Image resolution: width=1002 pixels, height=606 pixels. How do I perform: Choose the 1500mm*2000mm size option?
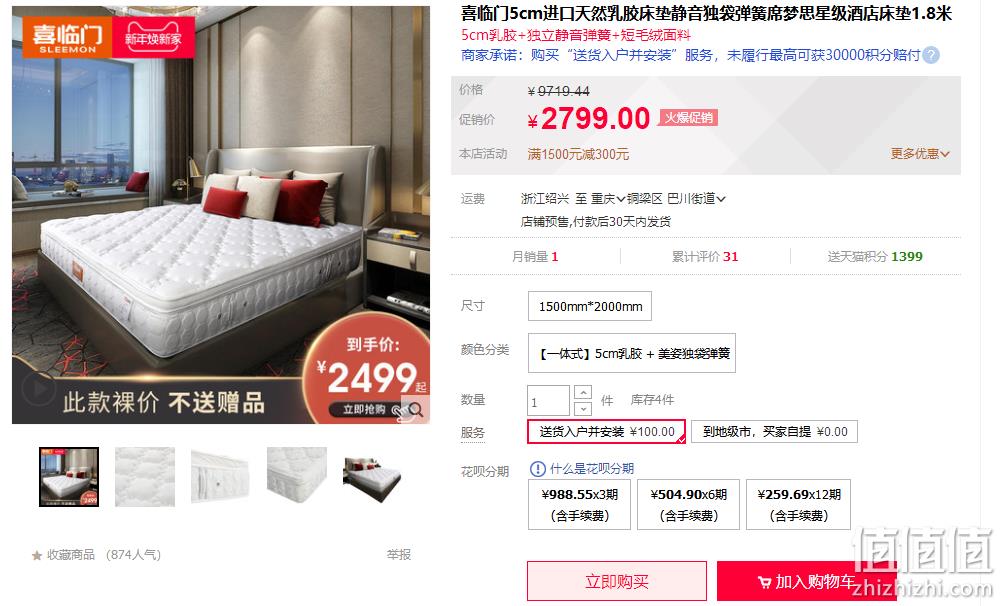[590, 306]
